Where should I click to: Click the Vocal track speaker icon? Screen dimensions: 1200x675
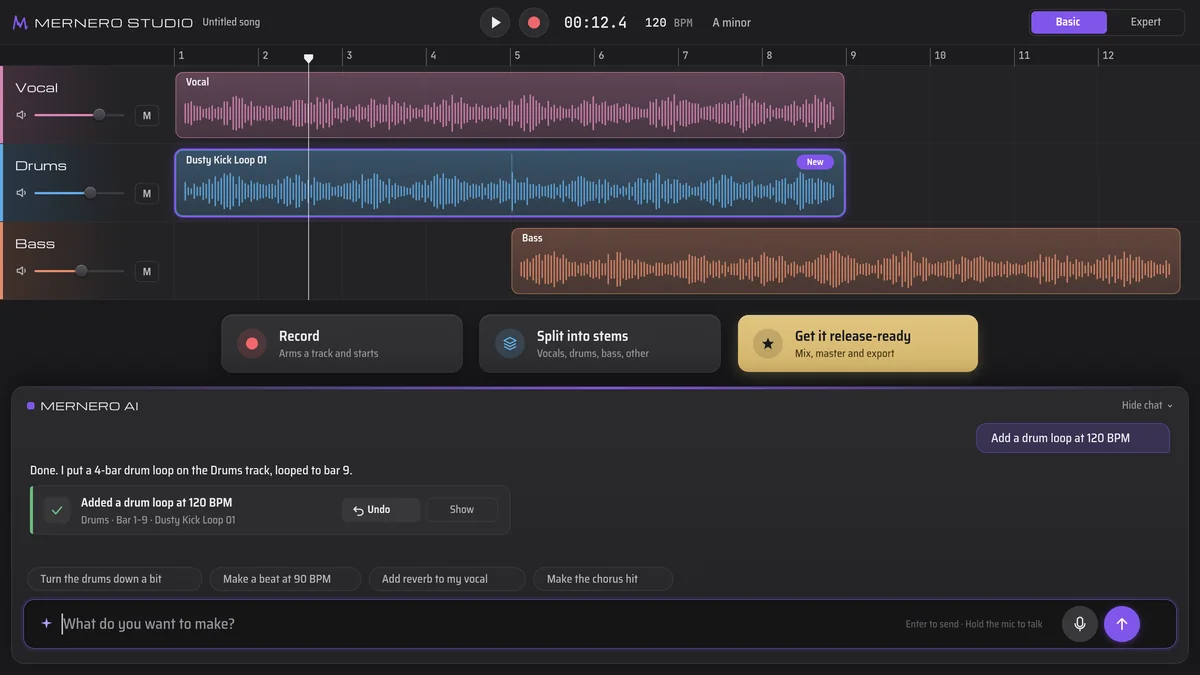[x=21, y=115]
